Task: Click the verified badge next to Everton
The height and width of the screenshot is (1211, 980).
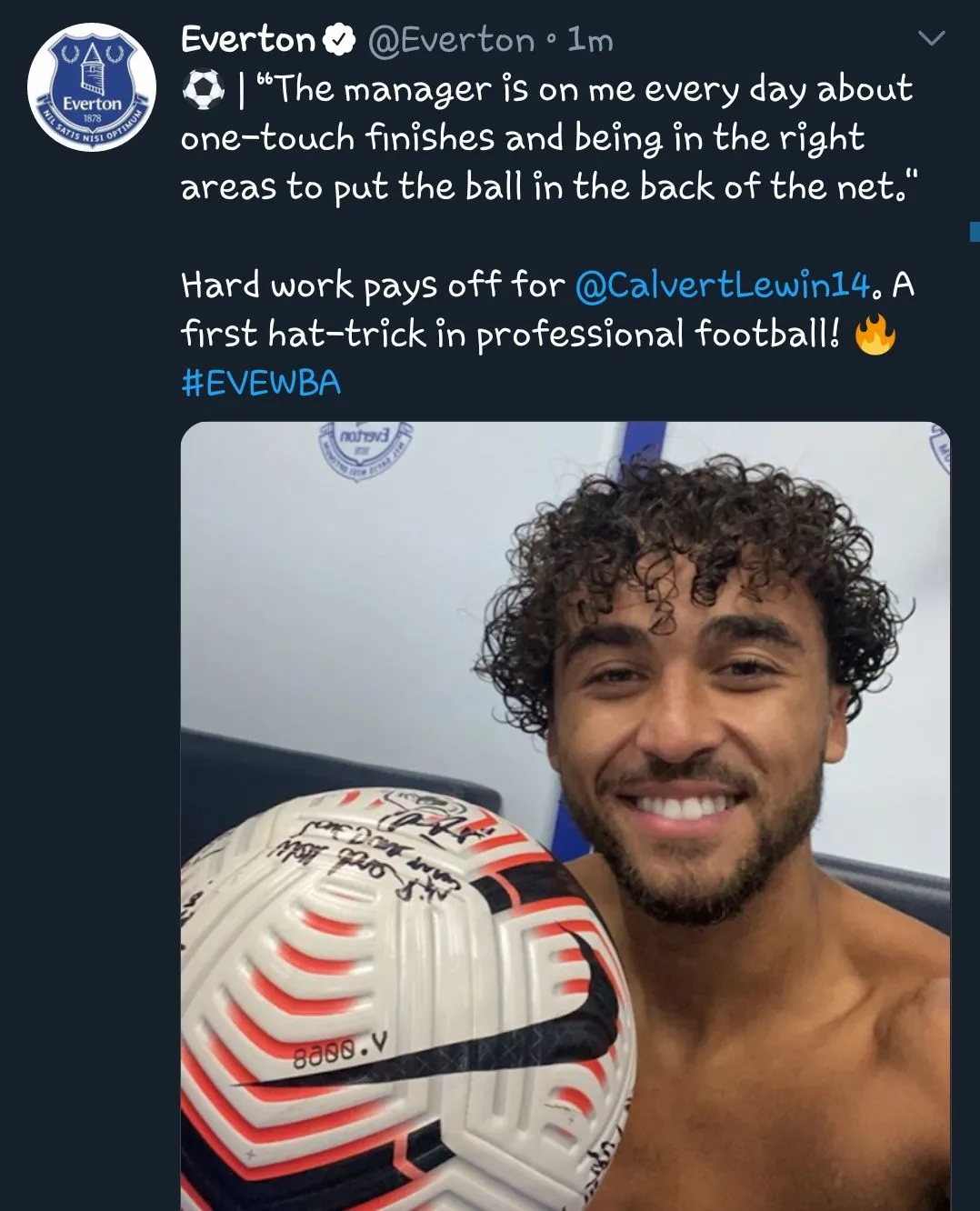Action: click(340, 40)
